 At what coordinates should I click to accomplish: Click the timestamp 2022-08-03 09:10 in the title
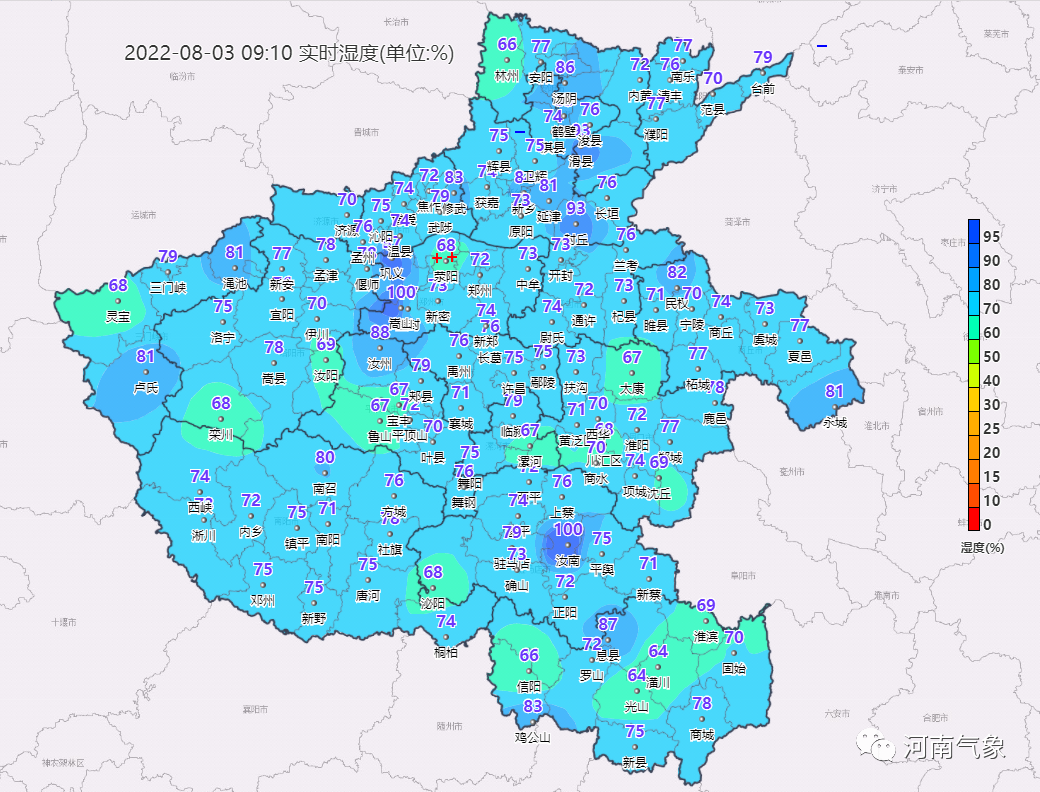[208, 53]
